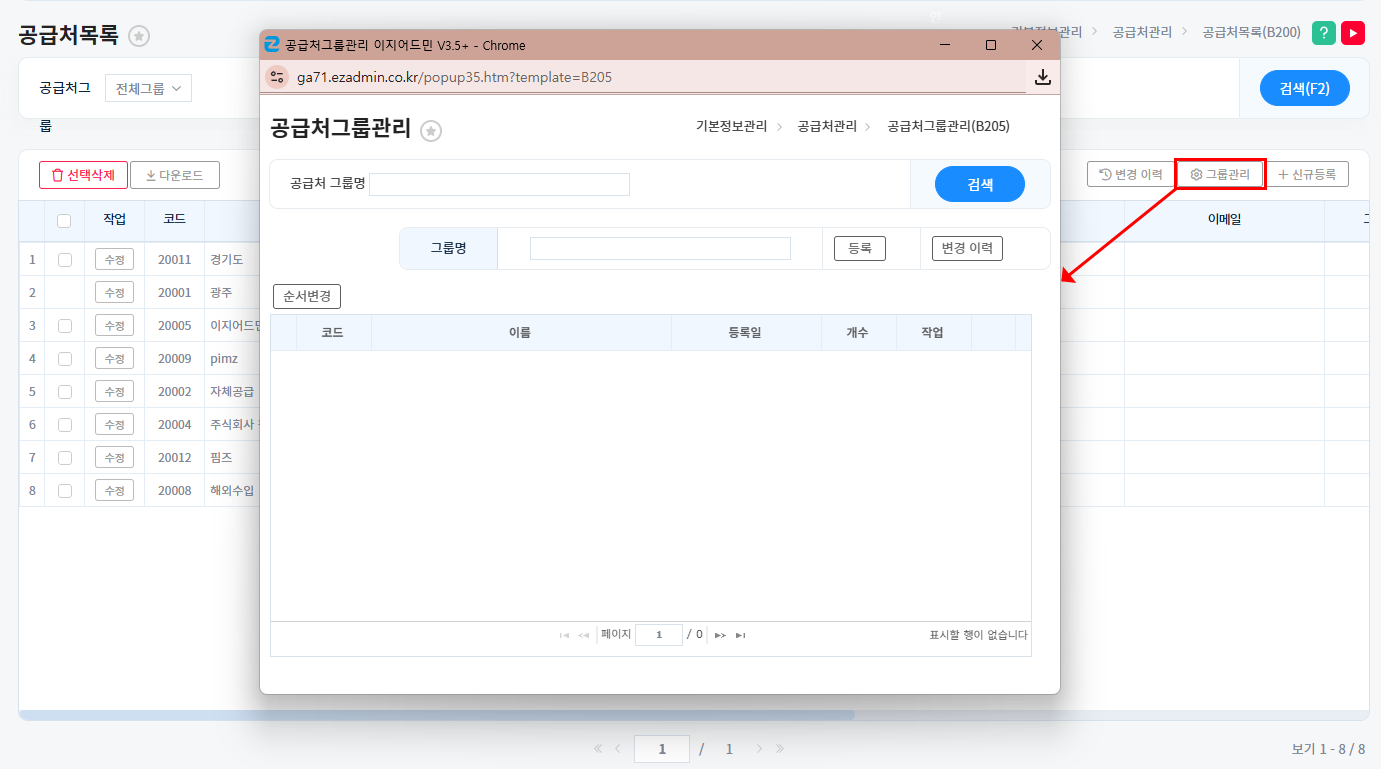
Task: Click the favorite star next to 공급처그룹관리
Action: pos(431,131)
